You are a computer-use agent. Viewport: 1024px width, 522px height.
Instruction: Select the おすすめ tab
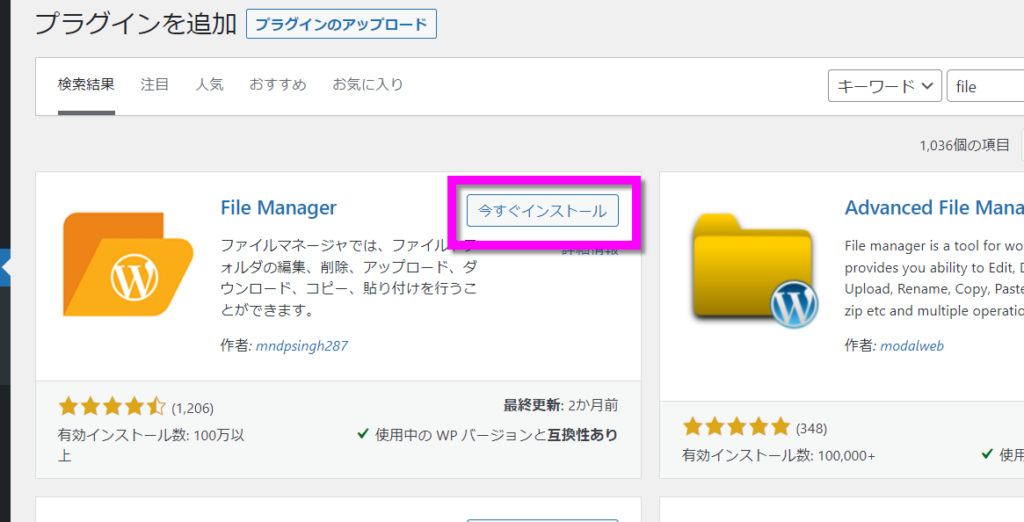pyautogui.click(x=278, y=85)
